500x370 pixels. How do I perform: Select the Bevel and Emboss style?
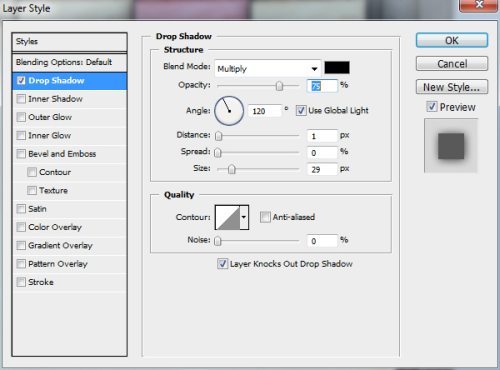pyautogui.click(x=62, y=154)
